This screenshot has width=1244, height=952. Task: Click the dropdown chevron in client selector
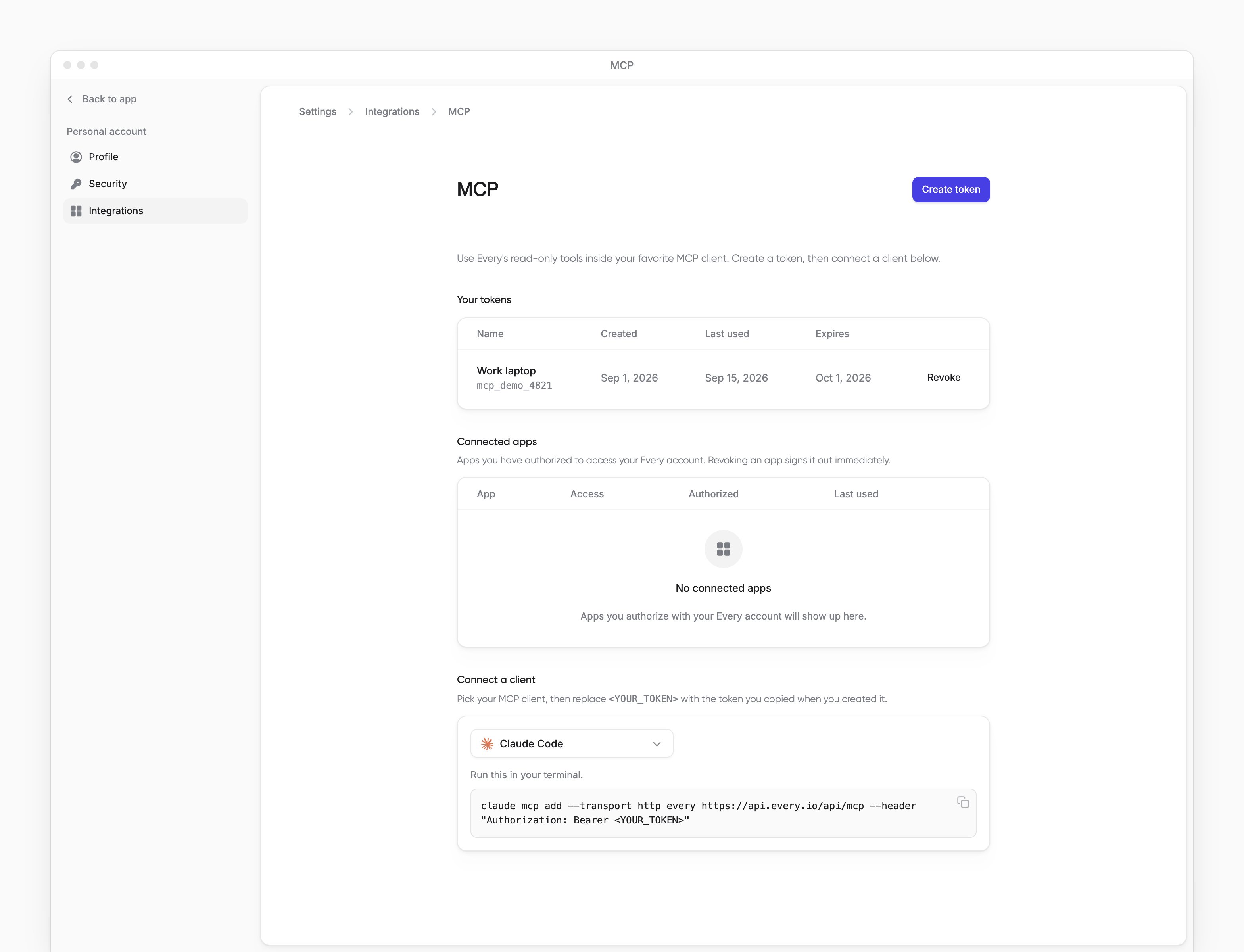[656, 744]
